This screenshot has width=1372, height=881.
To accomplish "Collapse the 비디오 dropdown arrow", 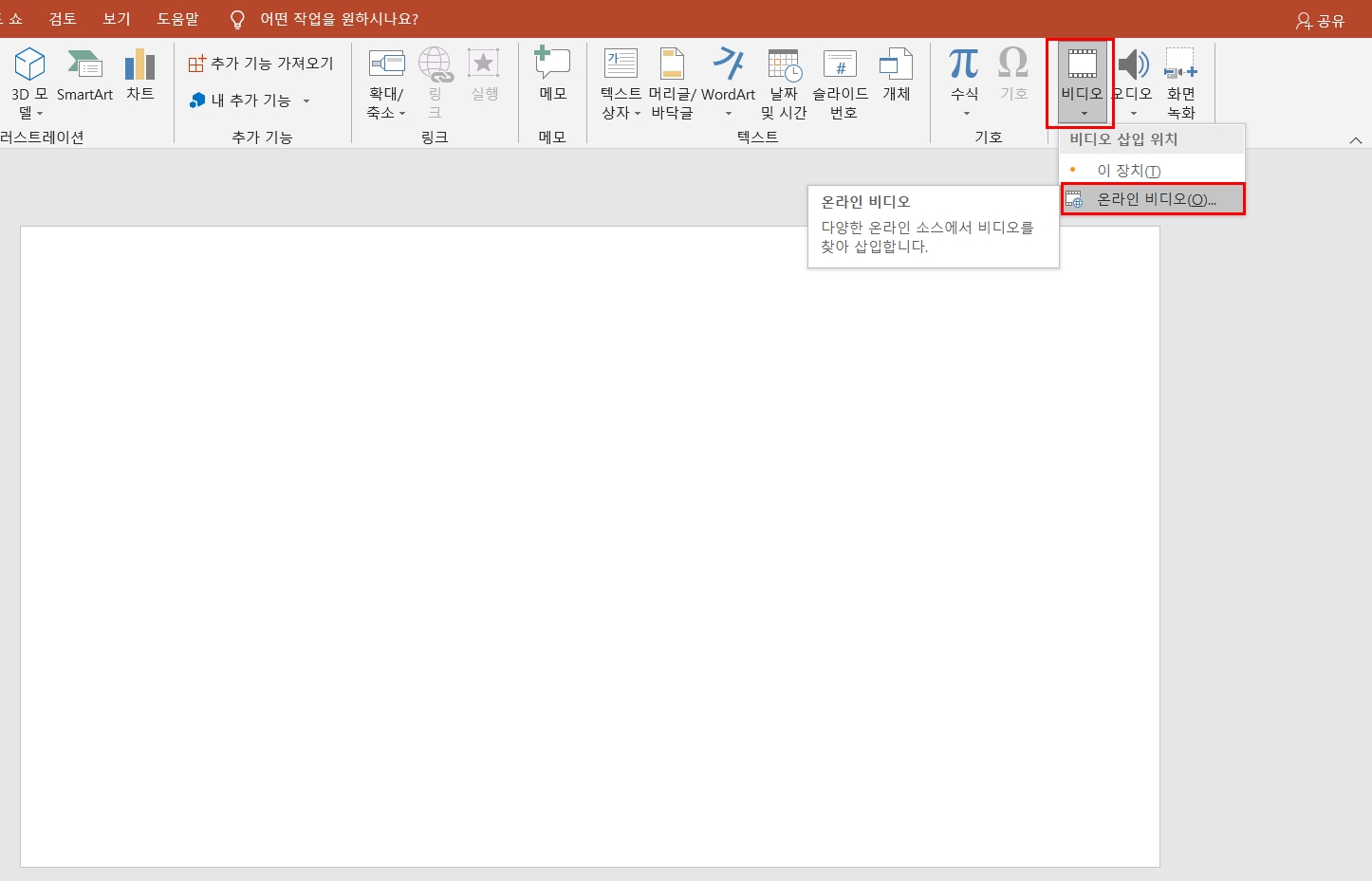I will [1084, 114].
